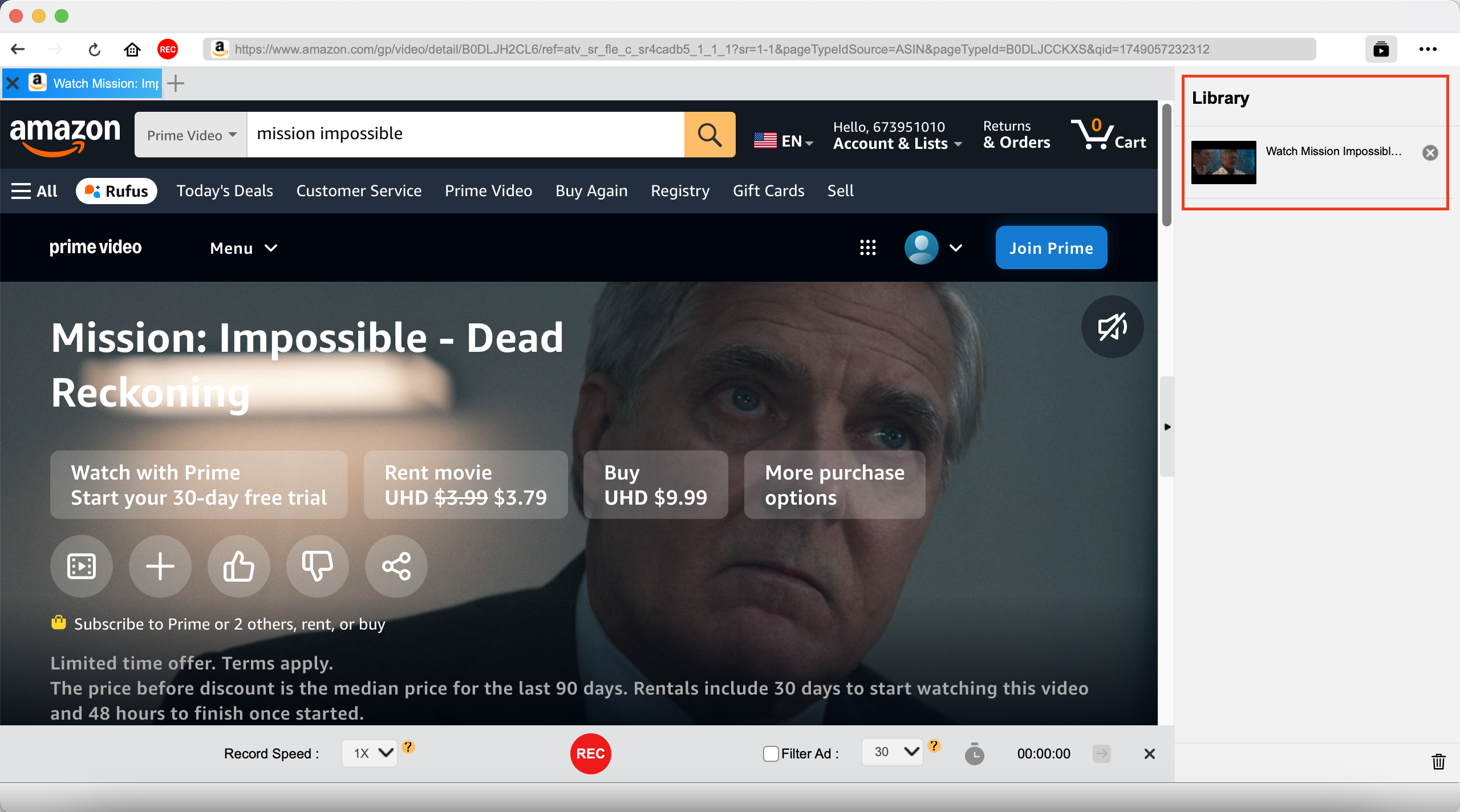Click the help icon beside Record Speed
Viewport: 1460px width, 812px height.
click(x=408, y=746)
